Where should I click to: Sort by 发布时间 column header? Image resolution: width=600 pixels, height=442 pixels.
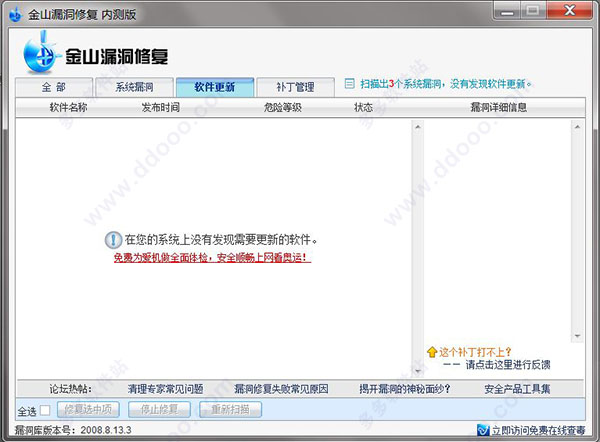pos(161,107)
